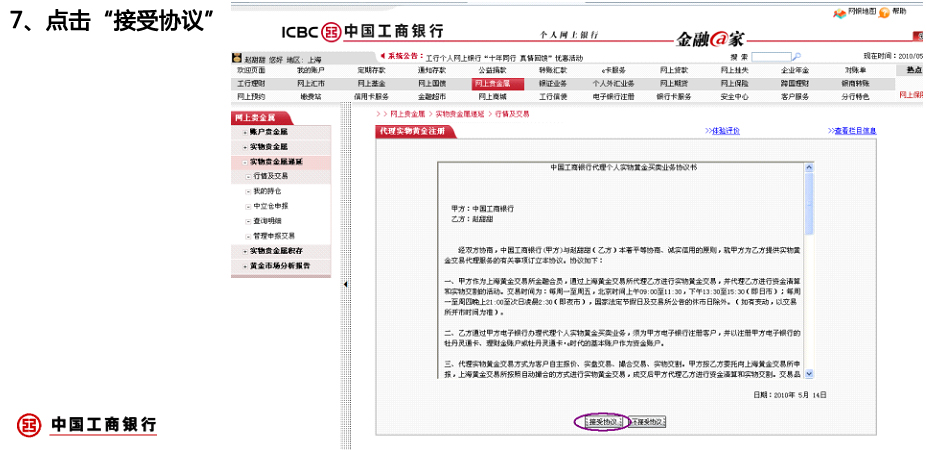Select 行情及交易 in the sidebar
This screenshot has height=450, width=926.
point(270,176)
